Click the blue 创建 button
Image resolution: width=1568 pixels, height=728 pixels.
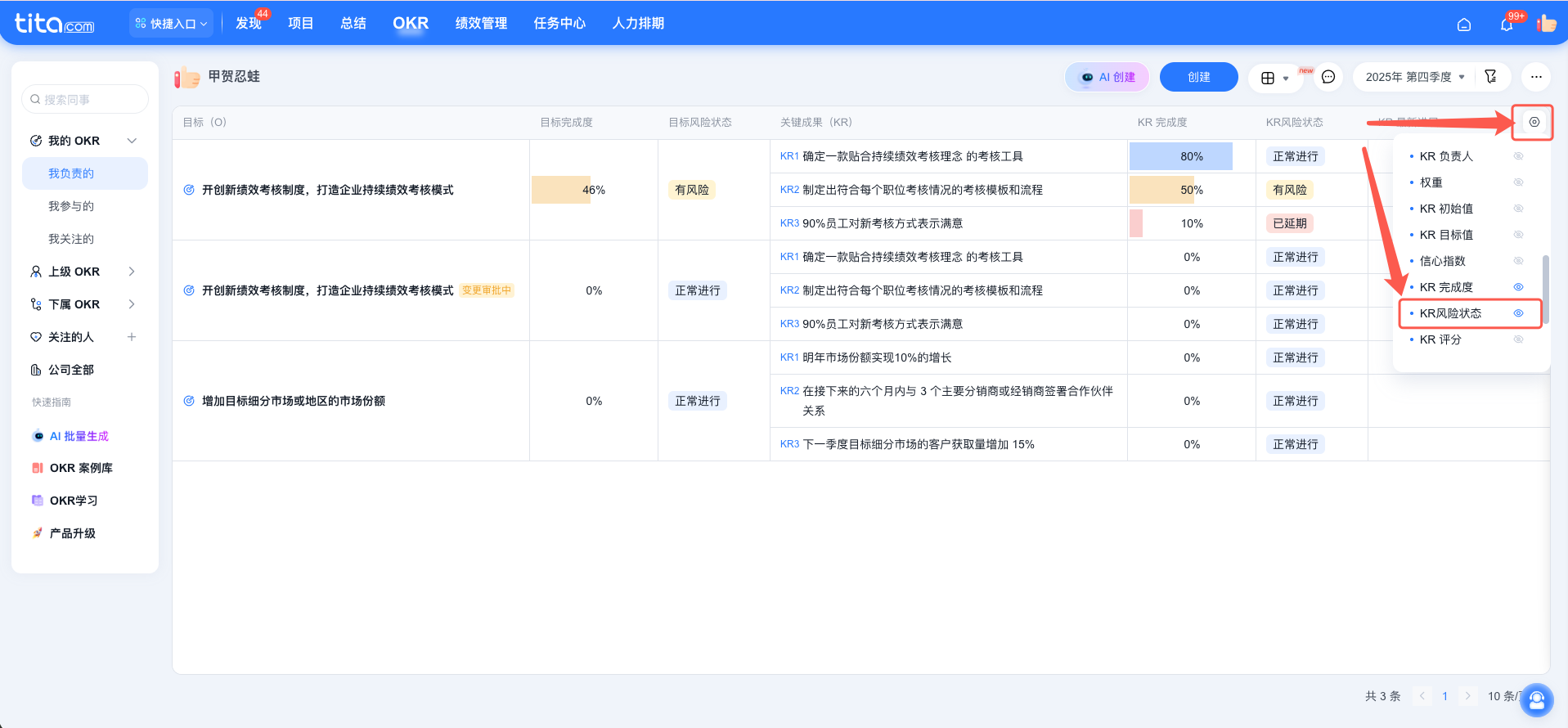1199,77
